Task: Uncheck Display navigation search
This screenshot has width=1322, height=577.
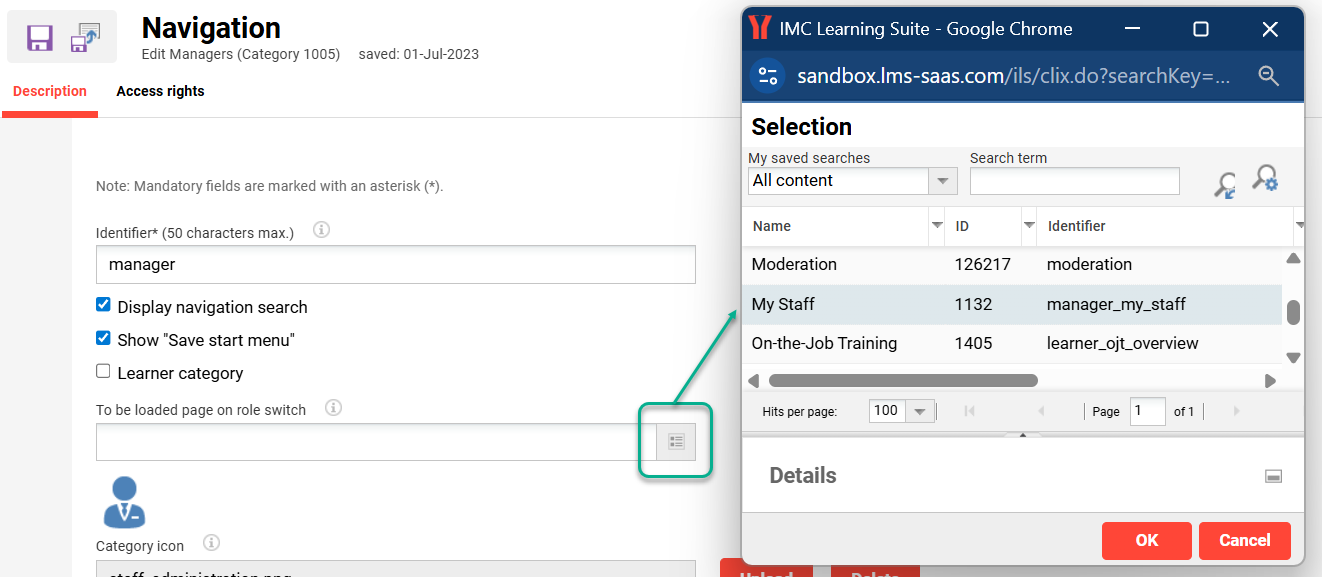Action: pyautogui.click(x=103, y=306)
